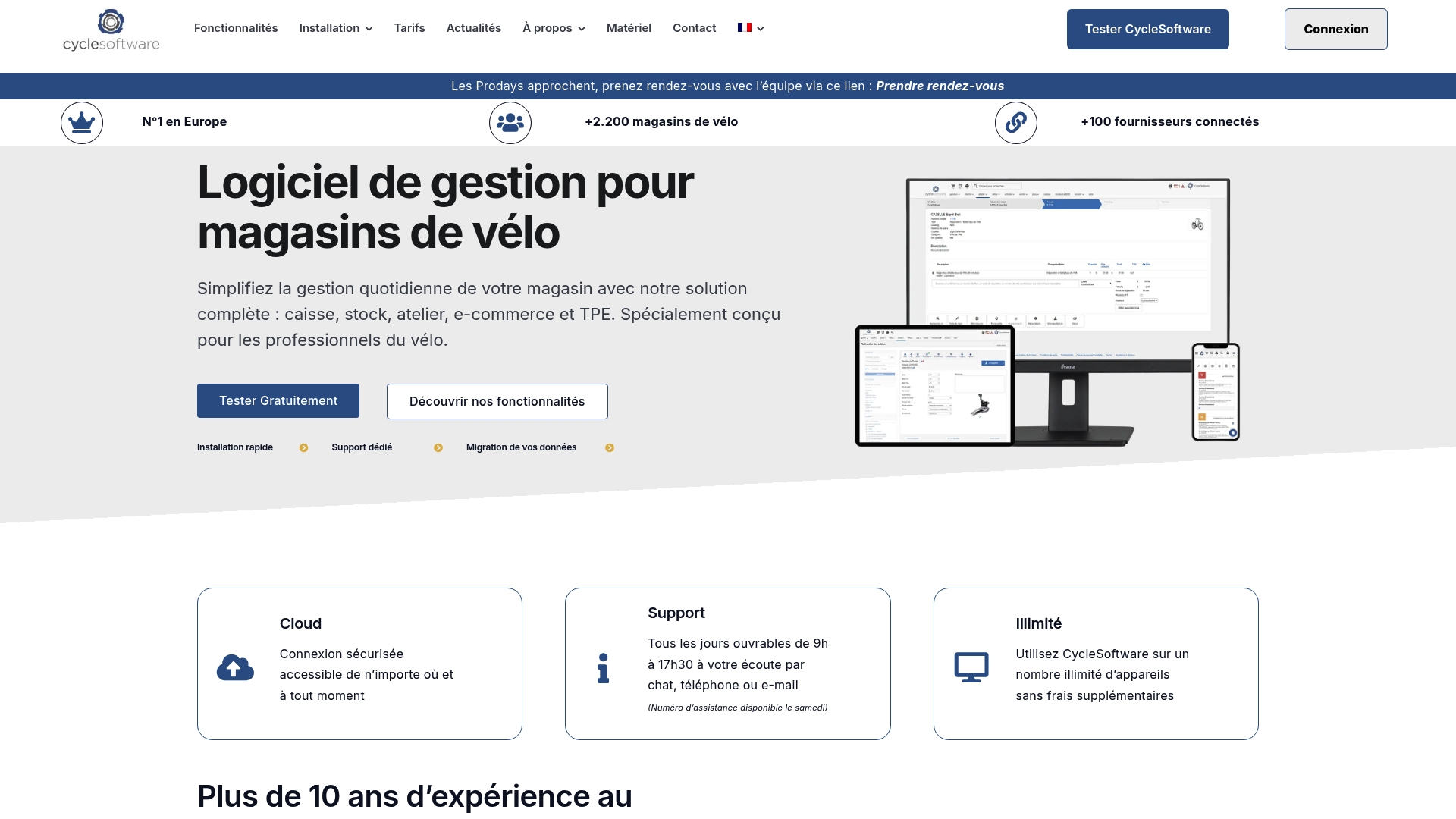The width and height of the screenshot is (1456, 819).
Task: Click the Support card heading
Action: click(676, 613)
